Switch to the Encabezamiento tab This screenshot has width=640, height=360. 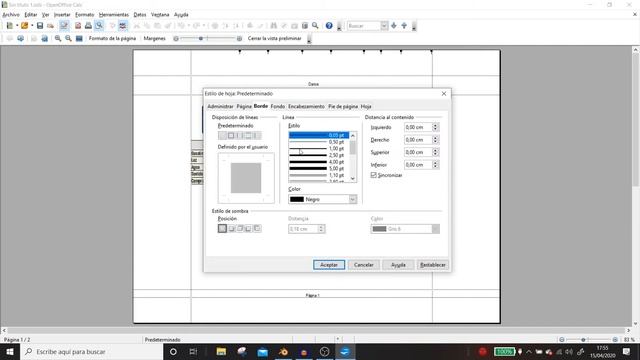[306, 107]
